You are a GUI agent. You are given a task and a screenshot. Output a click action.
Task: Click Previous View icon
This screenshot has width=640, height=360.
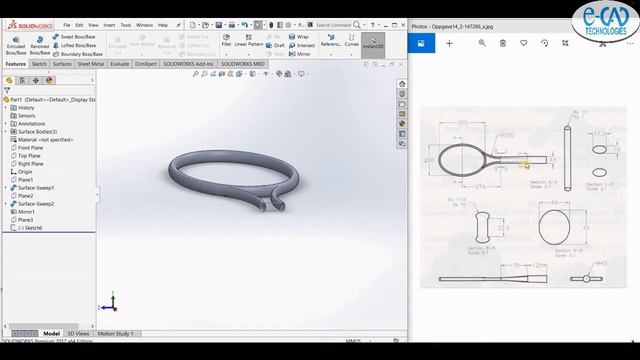pos(213,74)
